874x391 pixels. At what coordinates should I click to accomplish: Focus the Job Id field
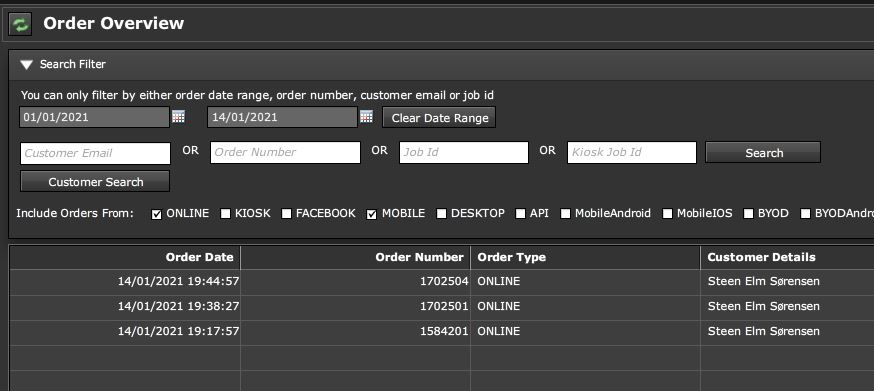[464, 152]
